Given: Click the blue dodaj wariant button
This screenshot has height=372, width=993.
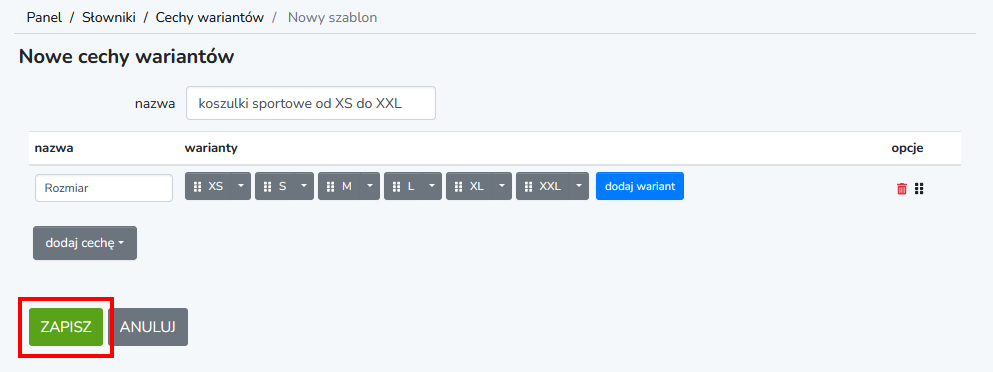Looking at the screenshot, I should click(640, 186).
